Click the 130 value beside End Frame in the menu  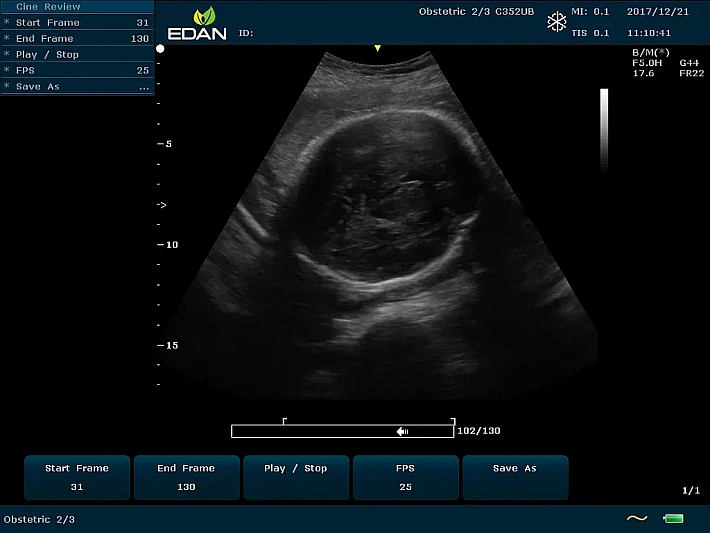pos(140,39)
